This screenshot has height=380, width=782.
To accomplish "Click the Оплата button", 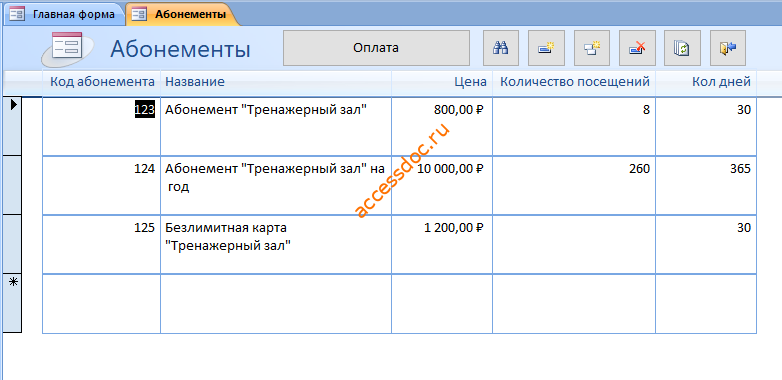I will click(376, 48).
